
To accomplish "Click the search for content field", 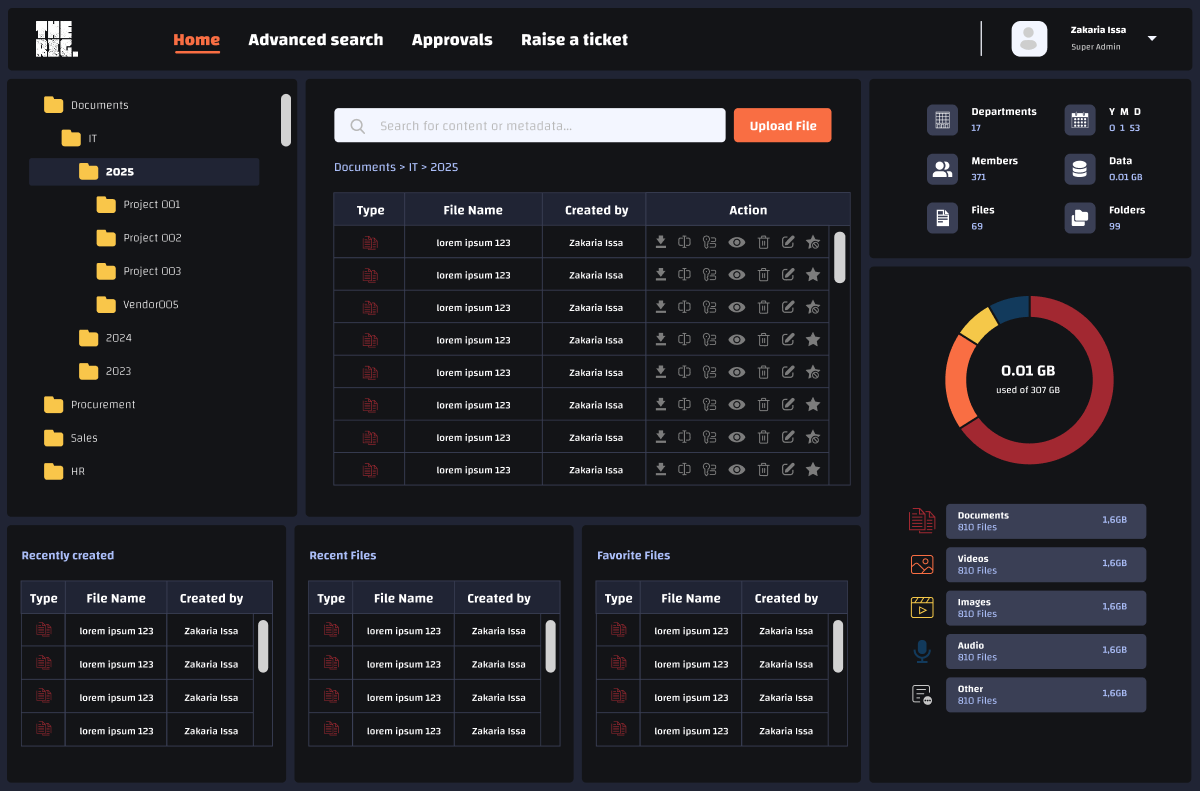I will pyautogui.click(x=530, y=125).
